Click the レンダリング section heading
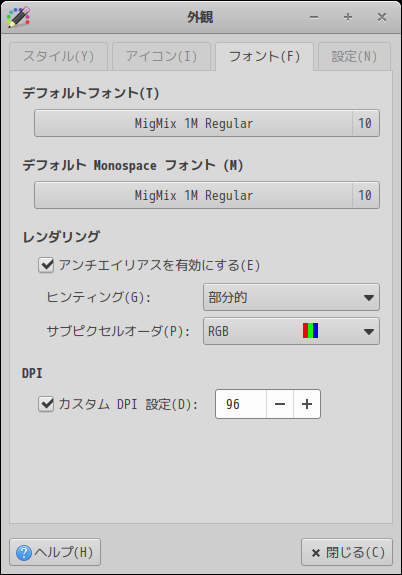402x575 pixels. (x=61, y=237)
